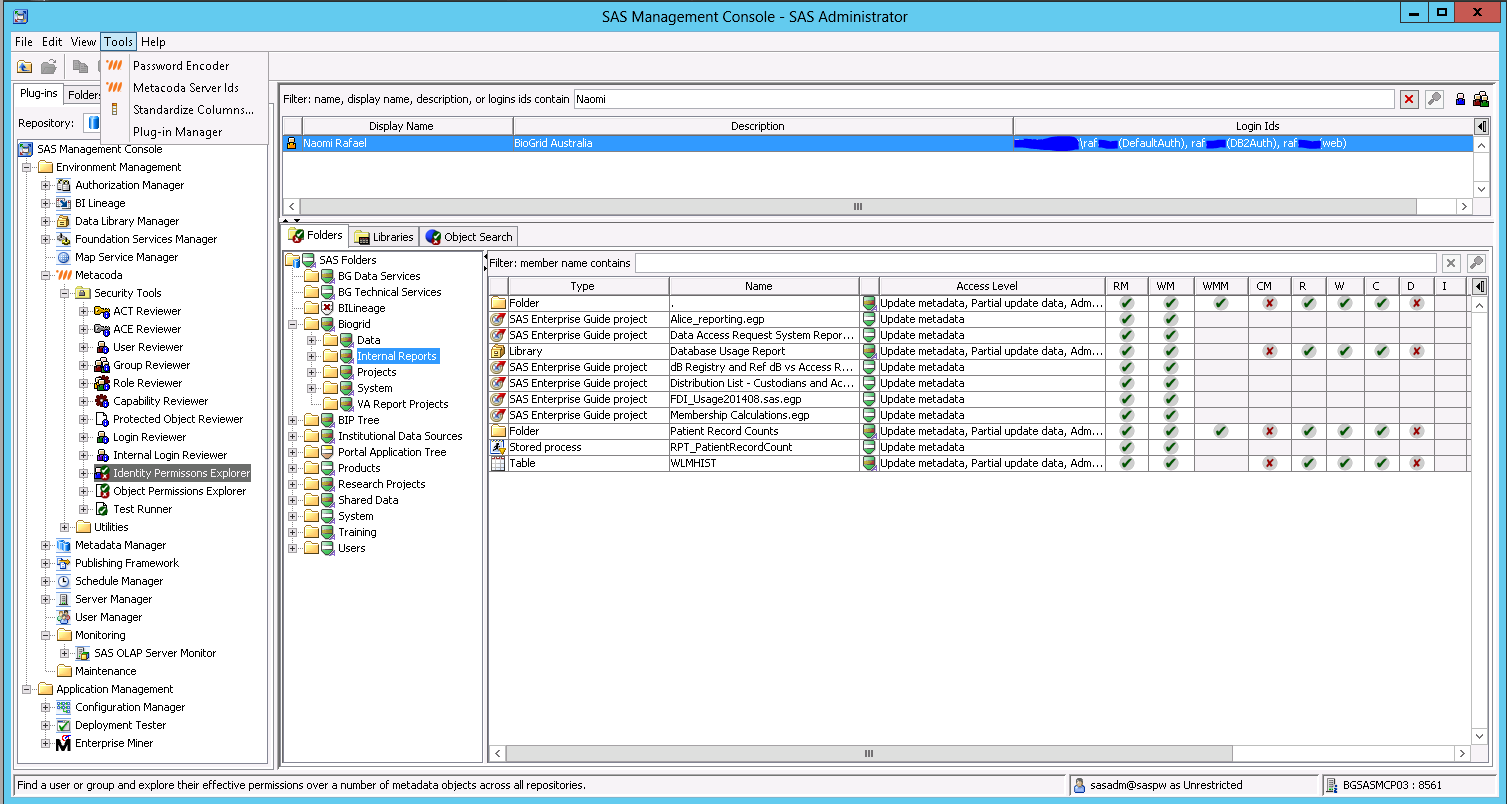Collapse the Environment Management node
Screen dimensions: 1507x804
[x=26, y=167]
